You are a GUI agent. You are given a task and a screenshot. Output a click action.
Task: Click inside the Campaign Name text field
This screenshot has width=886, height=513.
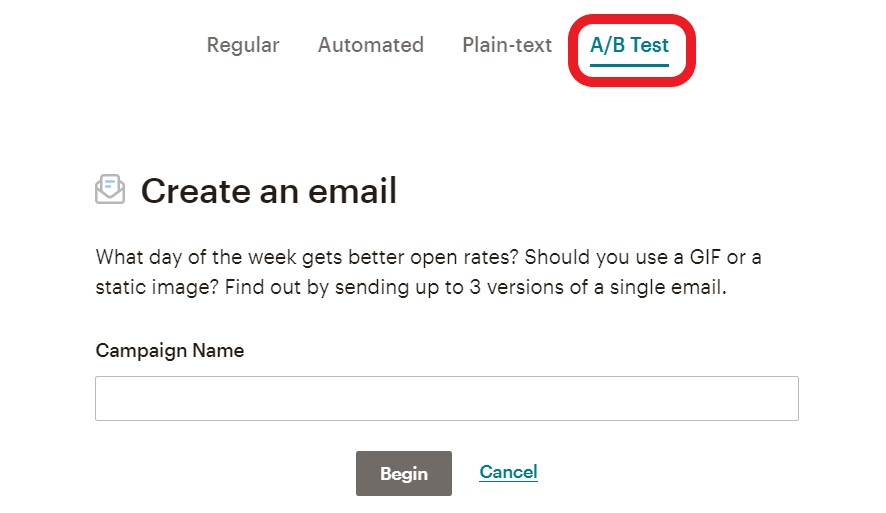click(446, 398)
